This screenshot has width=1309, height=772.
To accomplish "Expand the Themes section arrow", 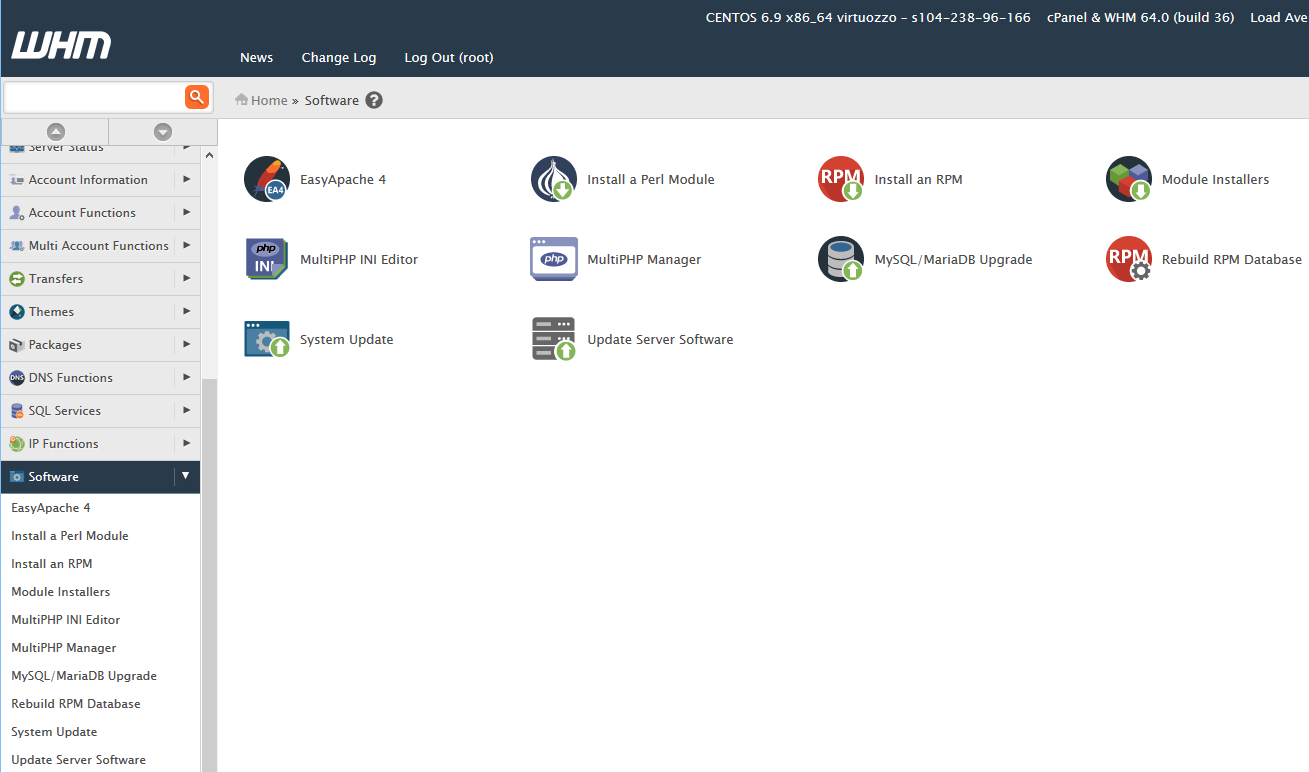I will (x=187, y=312).
